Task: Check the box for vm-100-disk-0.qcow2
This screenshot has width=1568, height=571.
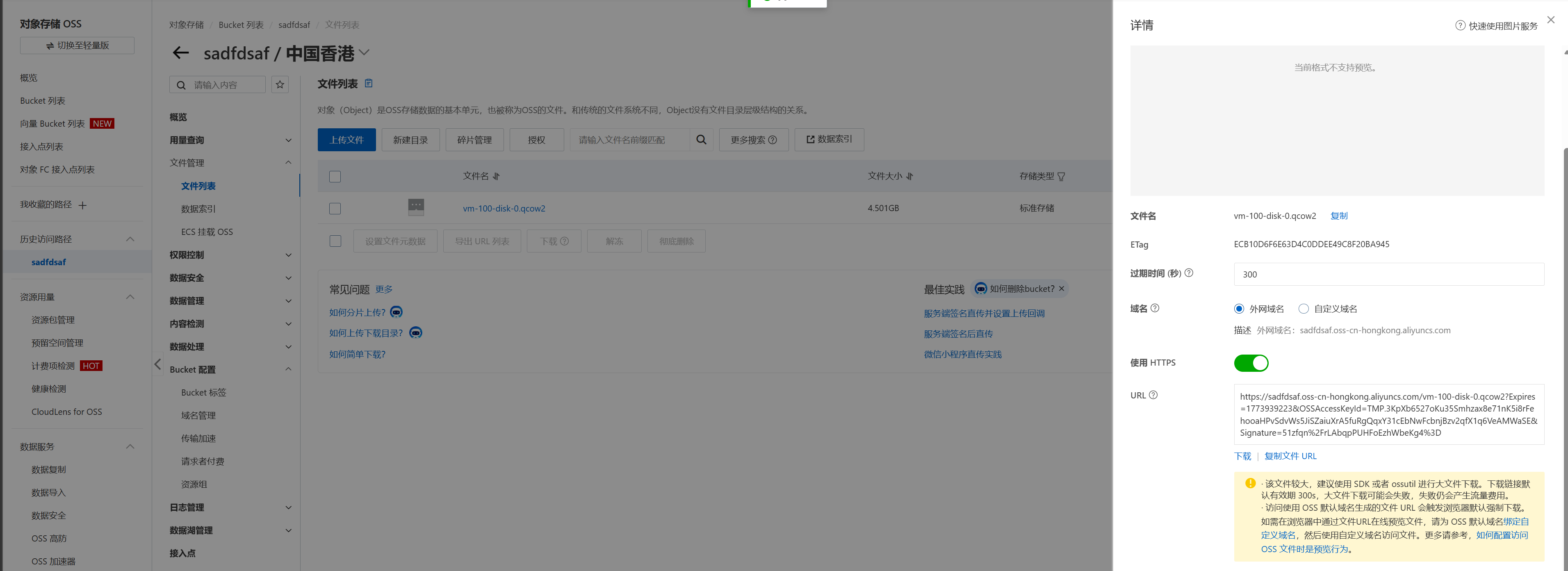Action: [335, 209]
